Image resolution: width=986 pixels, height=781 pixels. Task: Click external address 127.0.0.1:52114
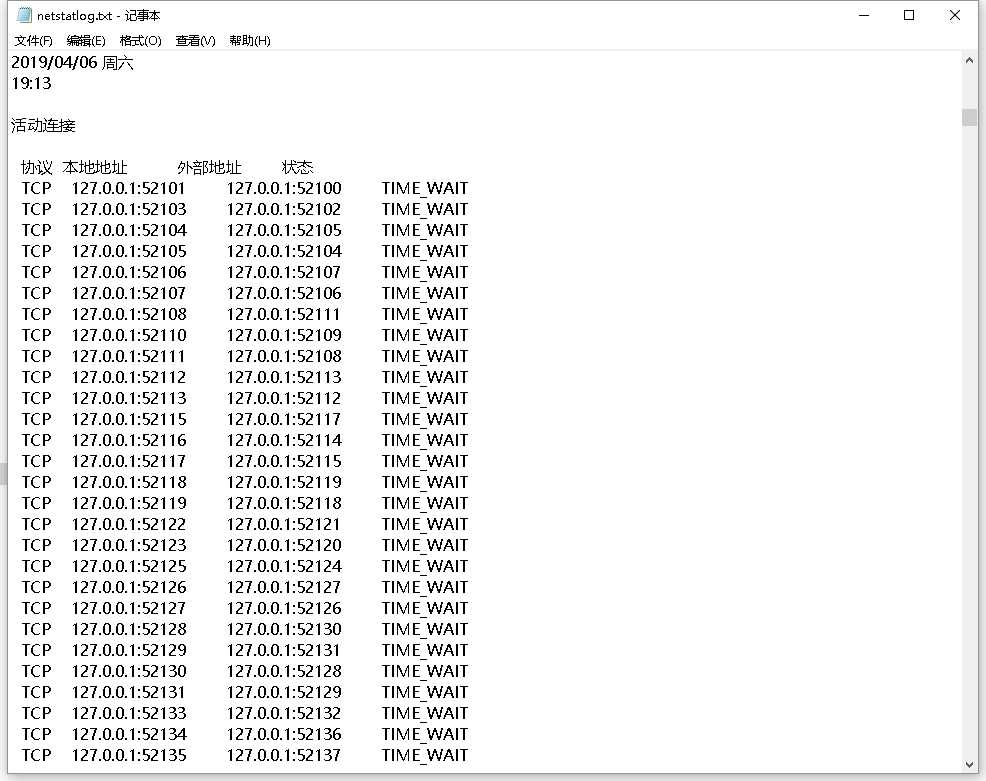(284, 440)
